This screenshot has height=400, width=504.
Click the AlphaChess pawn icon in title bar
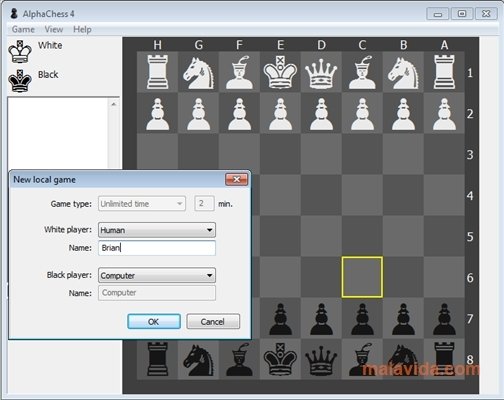[x=14, y=14]
